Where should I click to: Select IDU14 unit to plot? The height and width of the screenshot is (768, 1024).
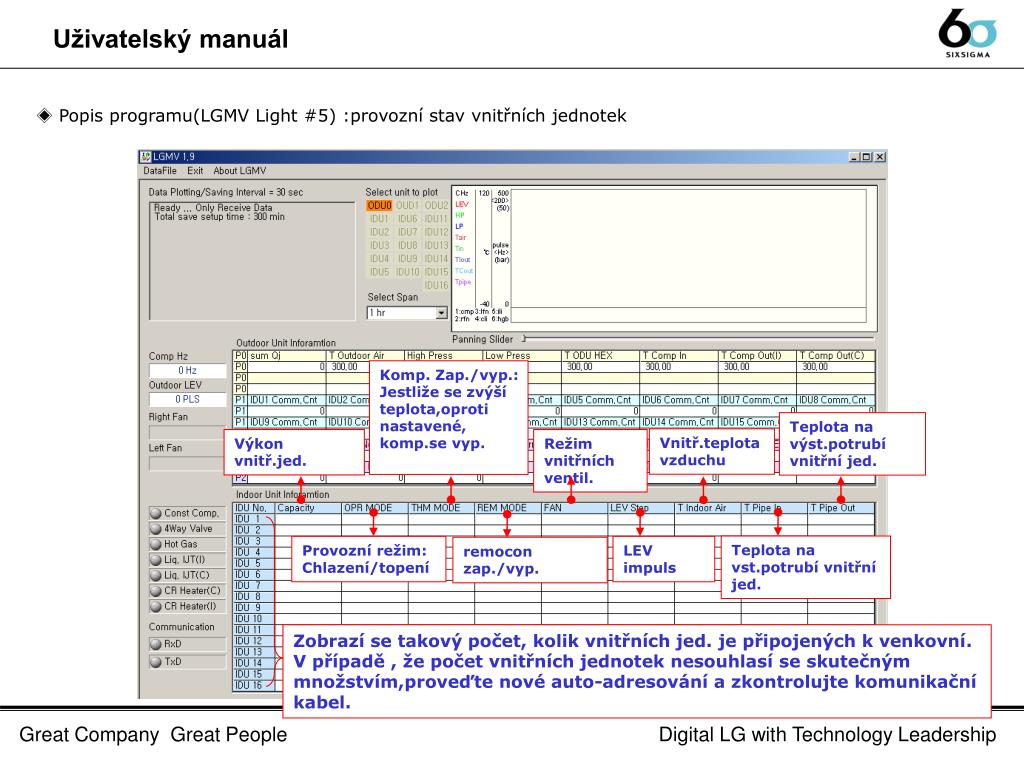436,259
